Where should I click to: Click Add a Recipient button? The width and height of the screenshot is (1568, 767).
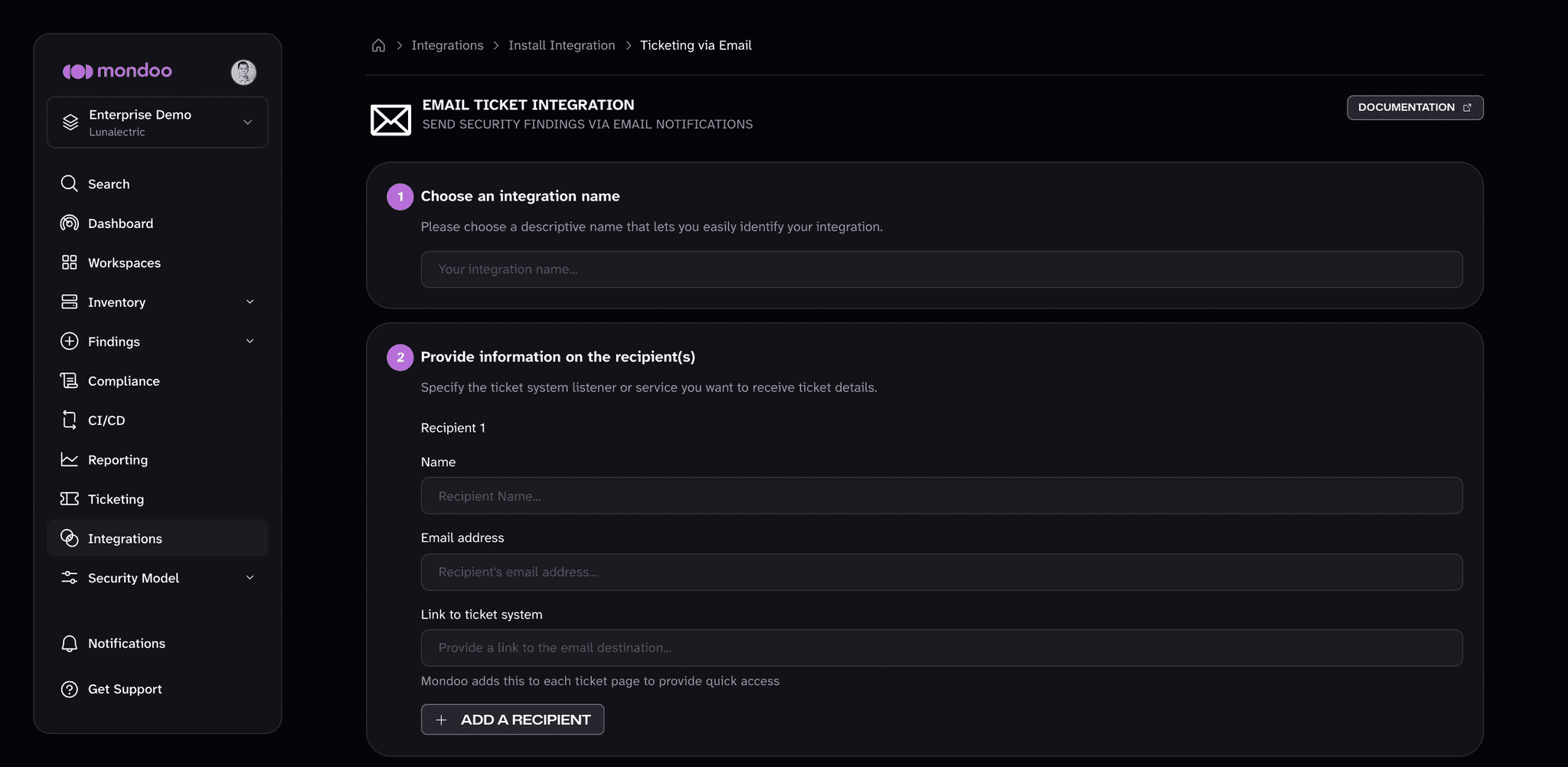pos(512,720)
